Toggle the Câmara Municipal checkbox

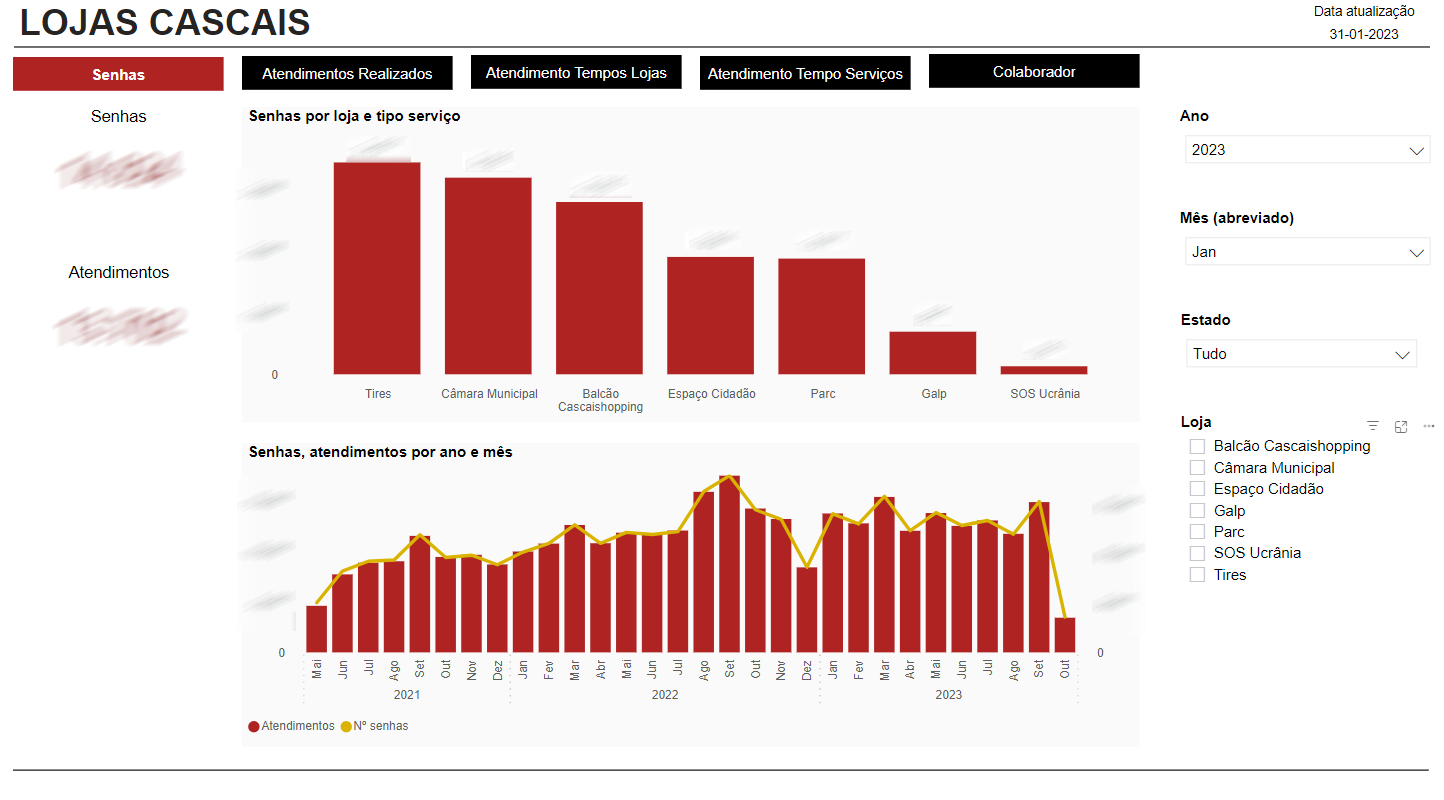pyautogui.click(x=1197, y=468)
